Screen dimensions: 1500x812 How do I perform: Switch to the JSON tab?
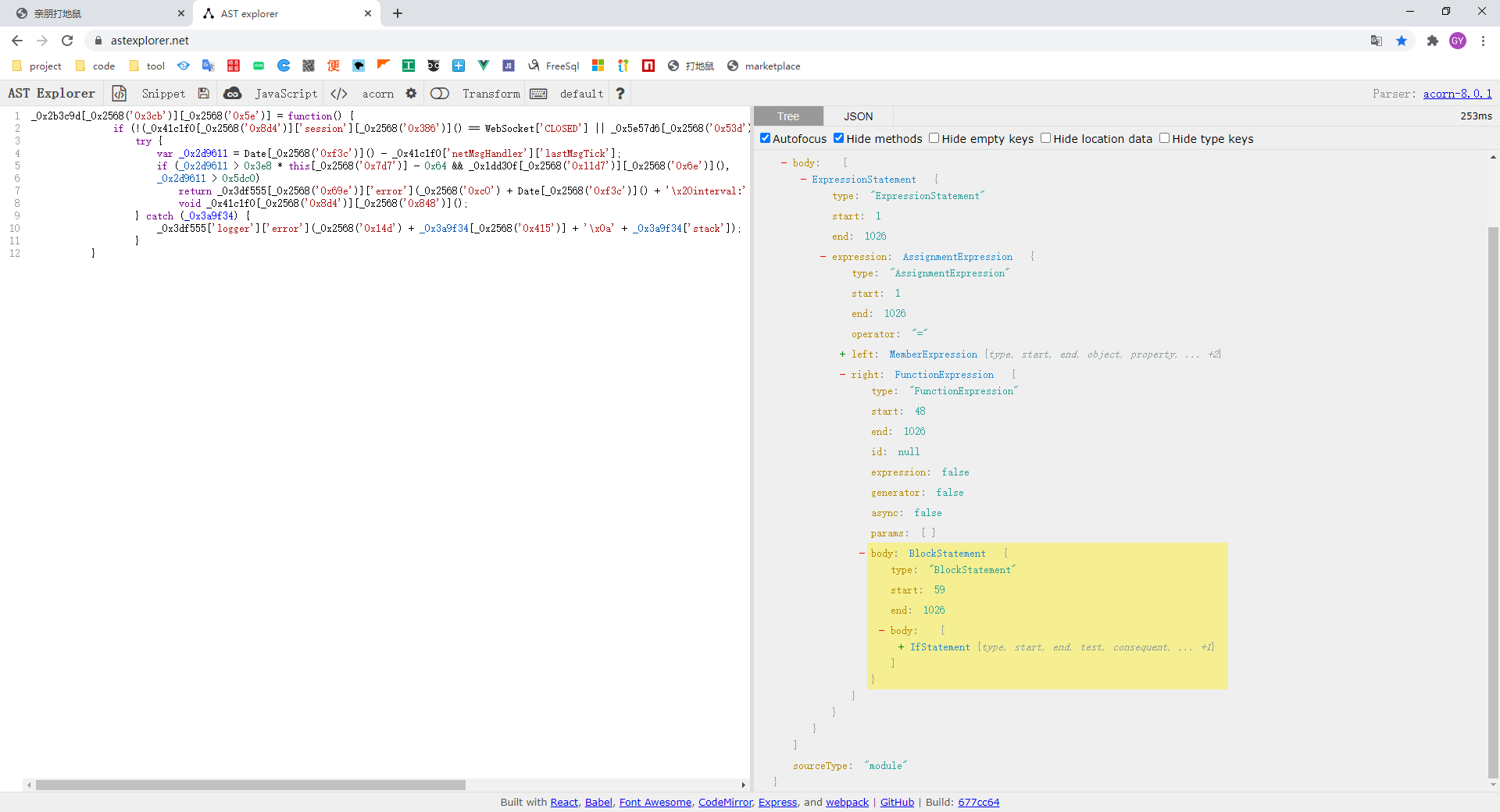[x=858, y=116]
